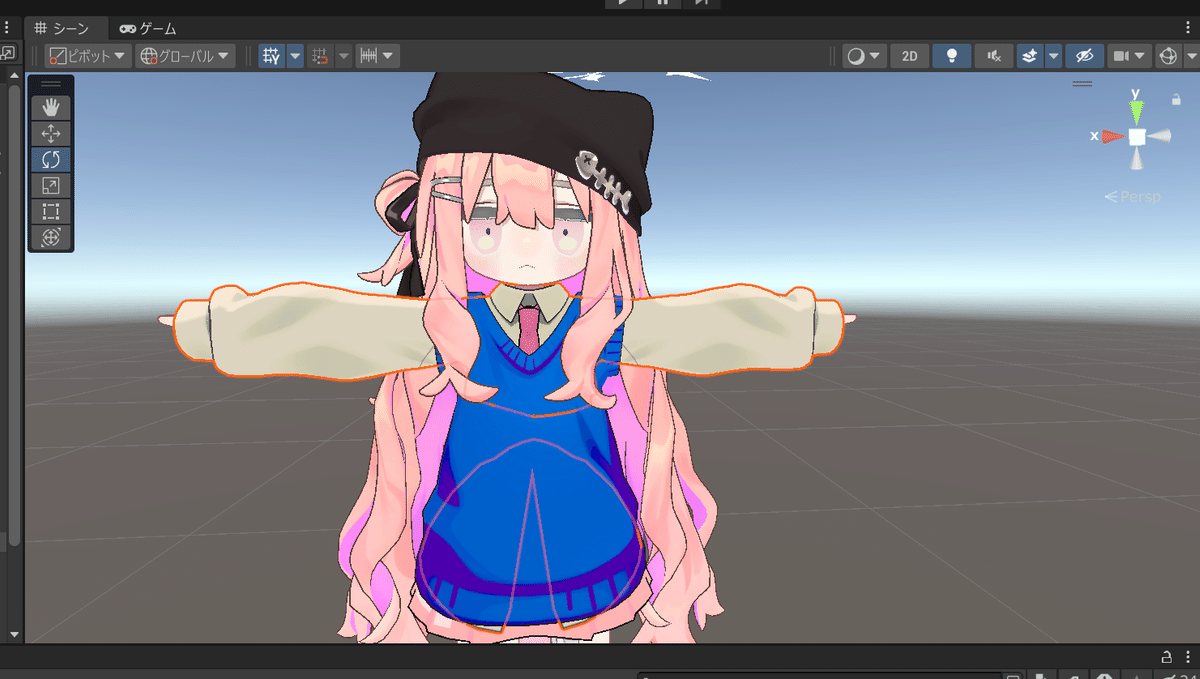The image size is (1200, 679).
Task: Select the Rect transform tool
Action: click(x=51, y=211)
